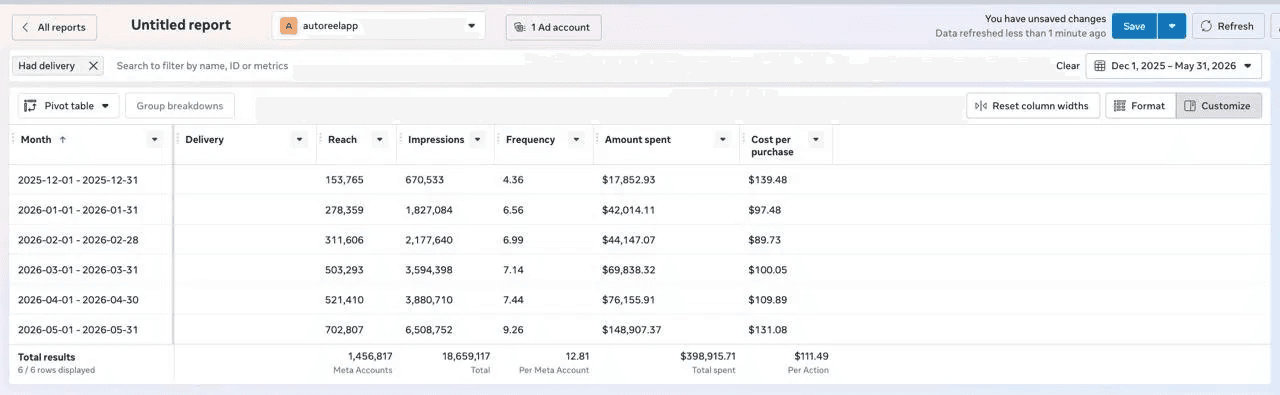The height and width of the screenshot is (395, 1280).
Task: Click the sort ascending arrow next to Month
Action: pos(63,140)
